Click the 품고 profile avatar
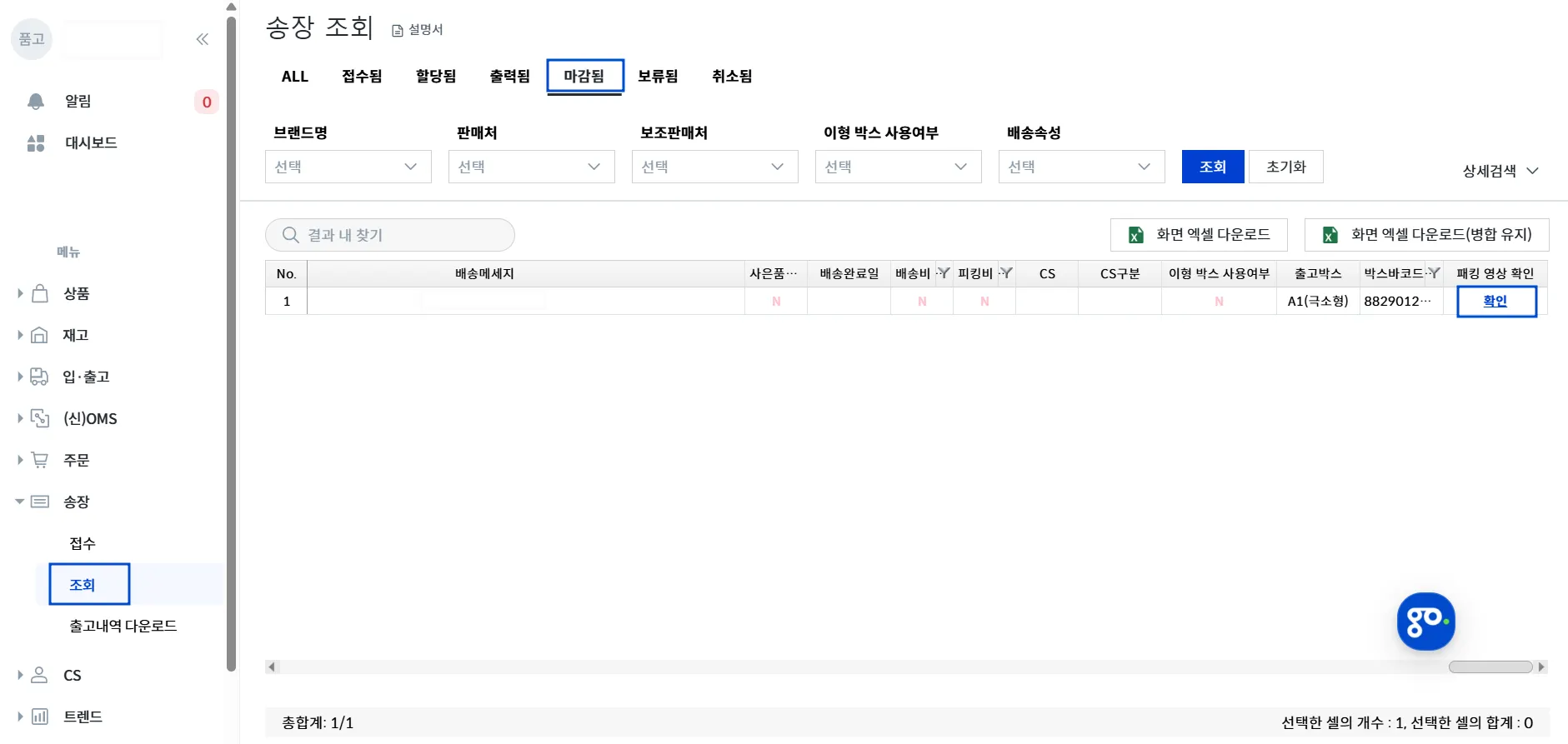Image resolution: width=1568 pixels, height=744 pixels. click(x=32, y=39)
